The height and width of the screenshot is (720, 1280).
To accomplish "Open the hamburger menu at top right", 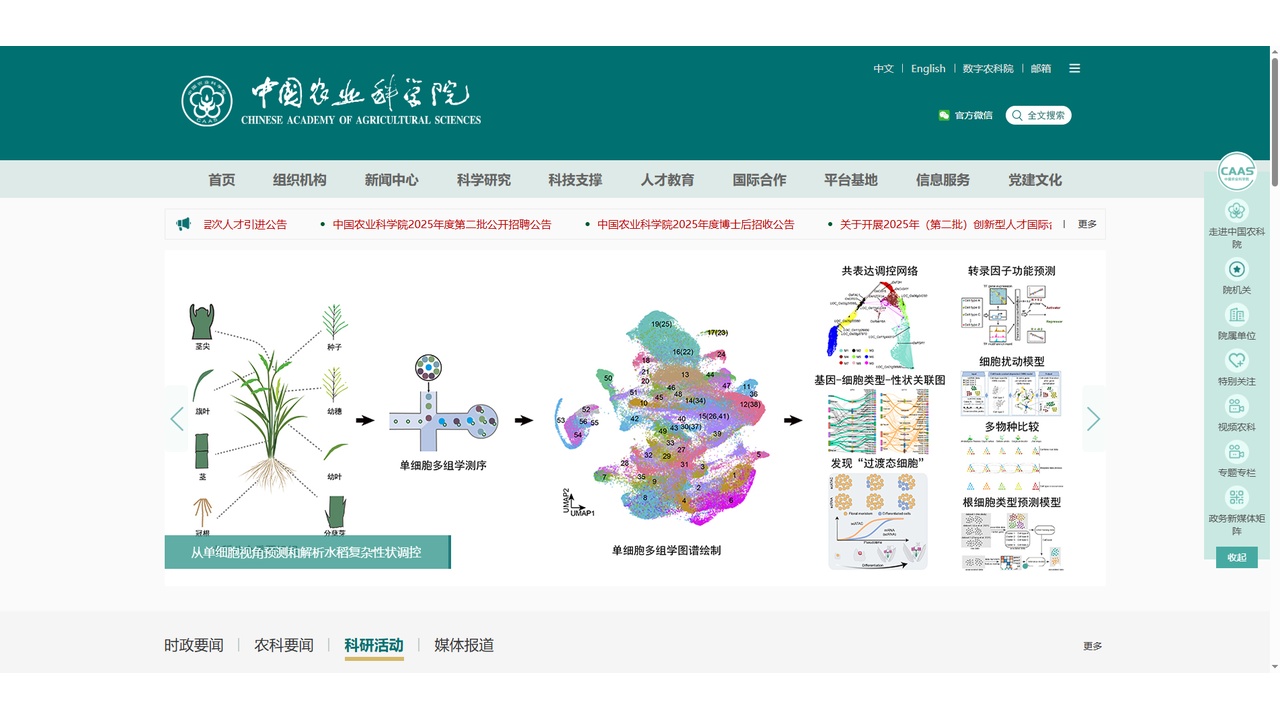I will click(x=1074, y=68).
